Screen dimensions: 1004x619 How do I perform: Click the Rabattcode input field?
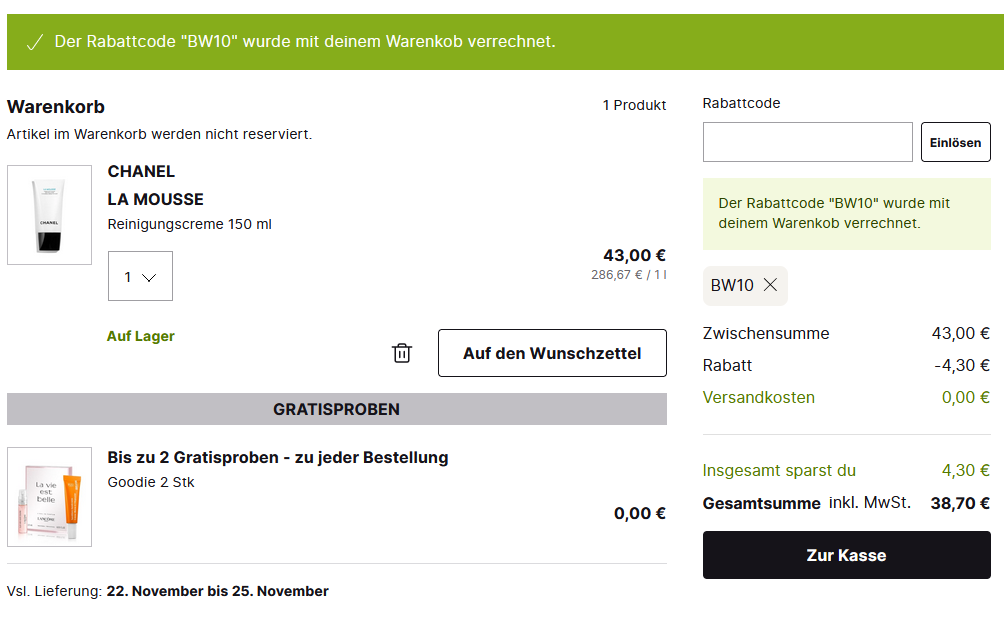pos(807,142)
